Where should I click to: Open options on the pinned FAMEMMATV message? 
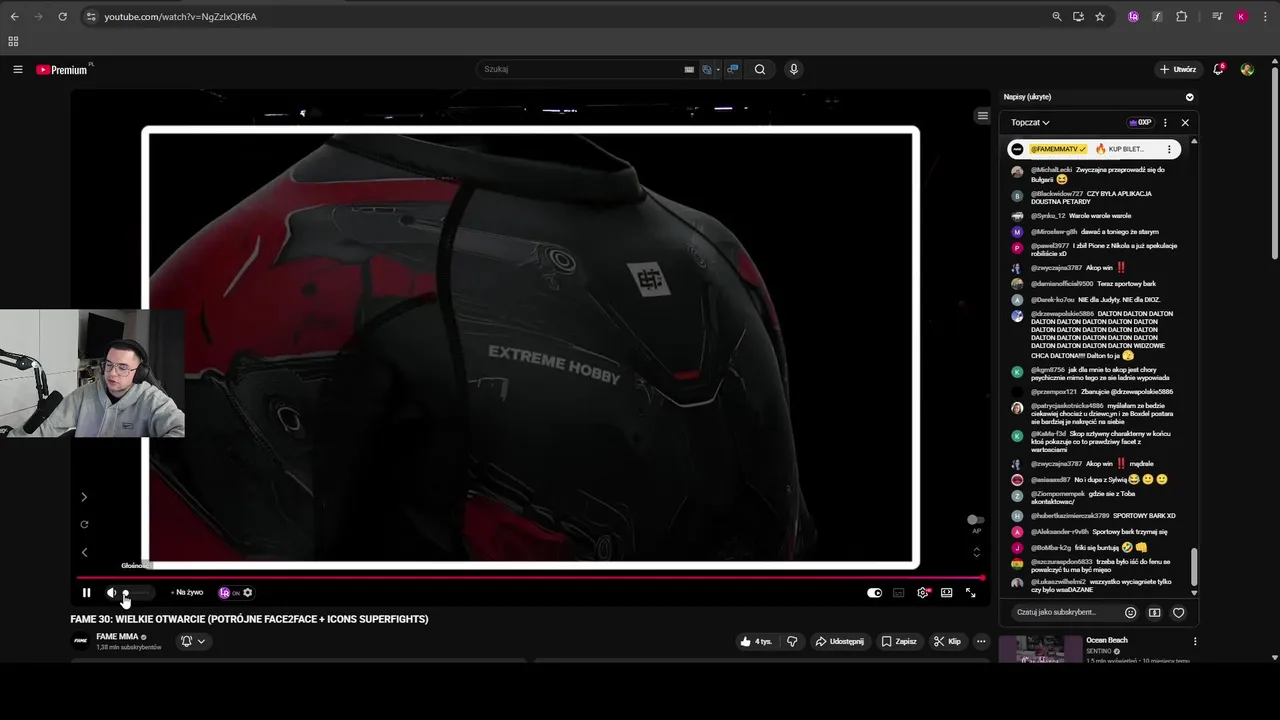pyautogui.click(x=1169, y=149)
